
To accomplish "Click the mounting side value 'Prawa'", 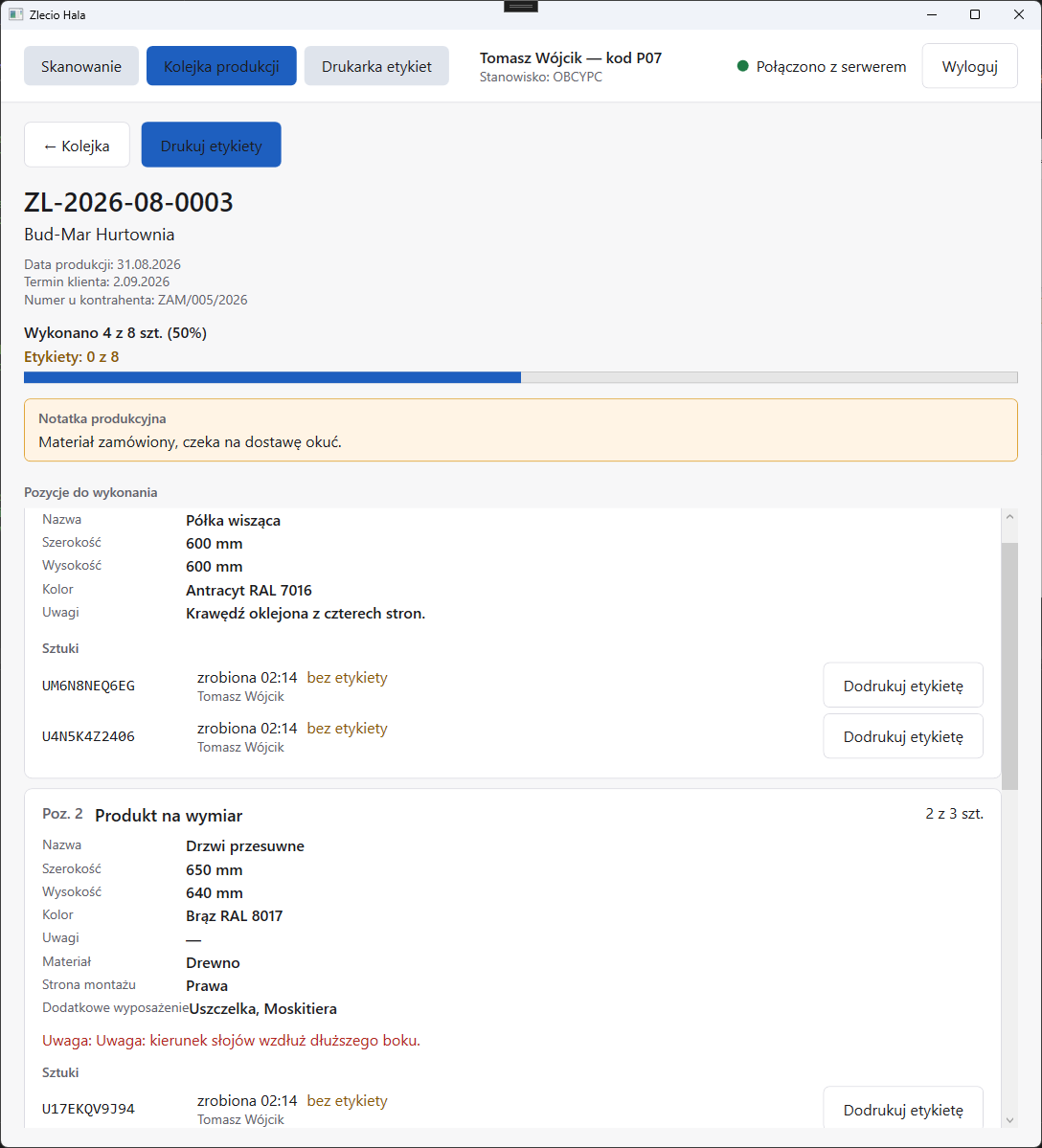I will click(207, 986).
